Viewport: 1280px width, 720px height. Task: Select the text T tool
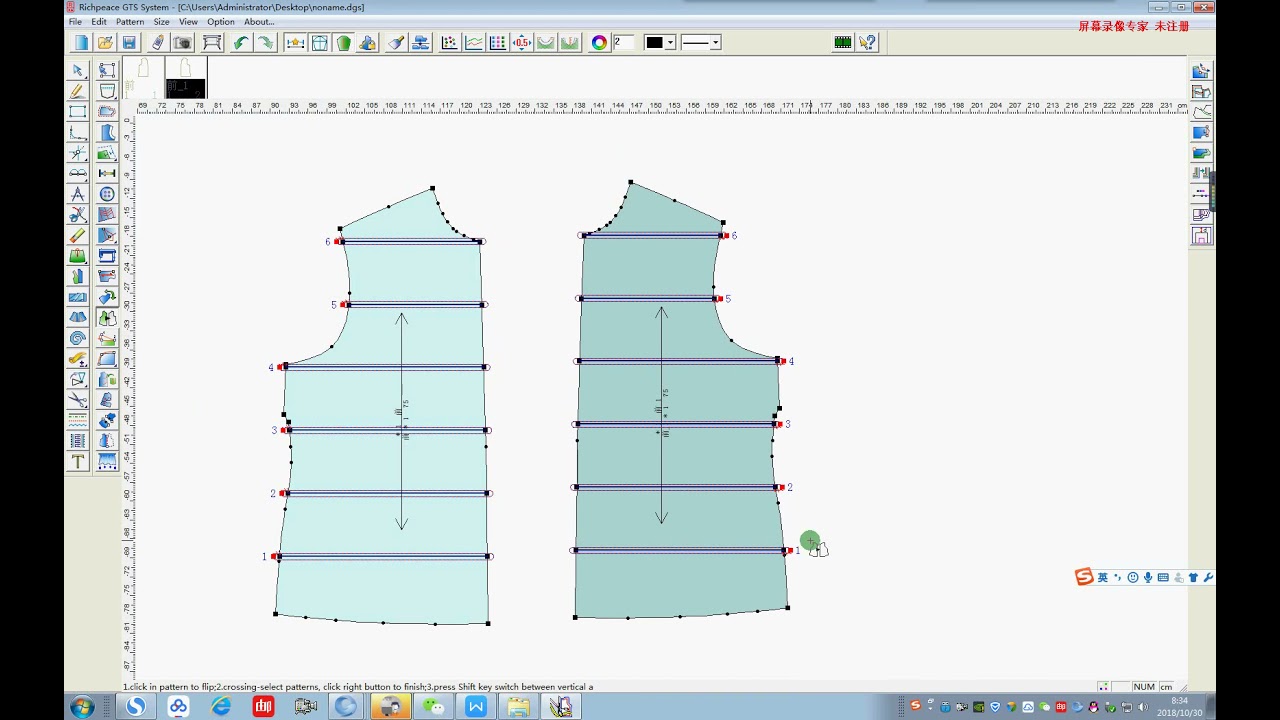click(x=77, y=462)
